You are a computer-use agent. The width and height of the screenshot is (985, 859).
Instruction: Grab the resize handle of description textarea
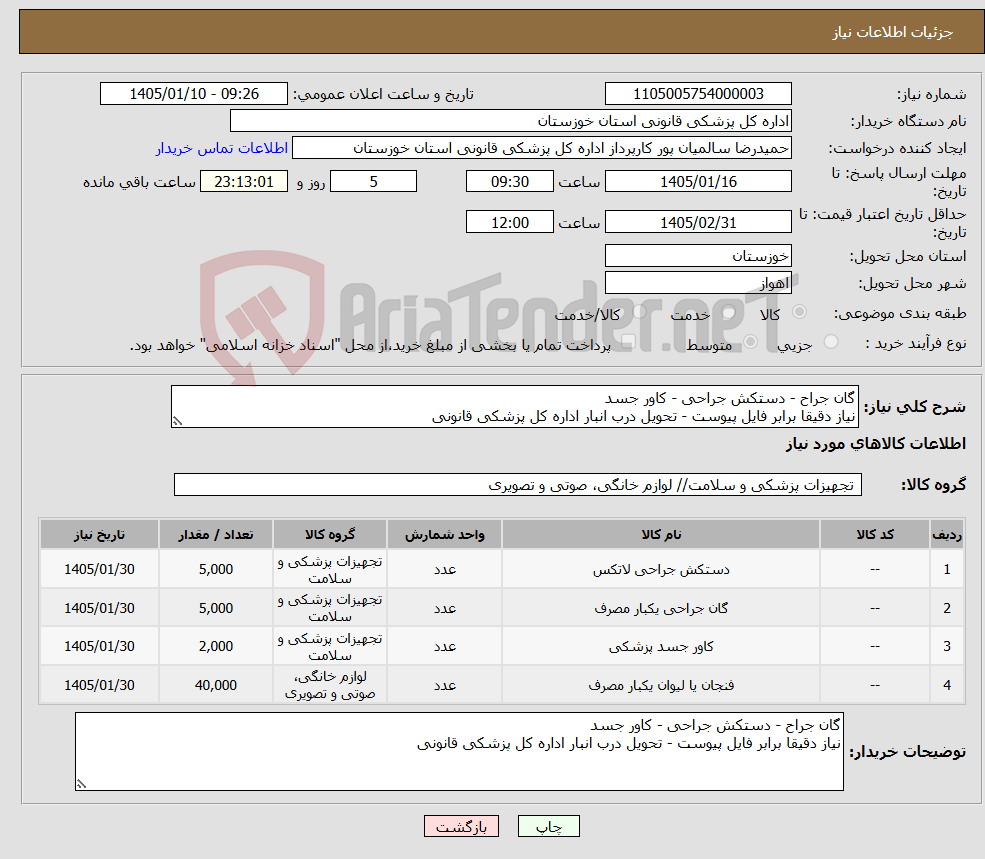[177, 422]
